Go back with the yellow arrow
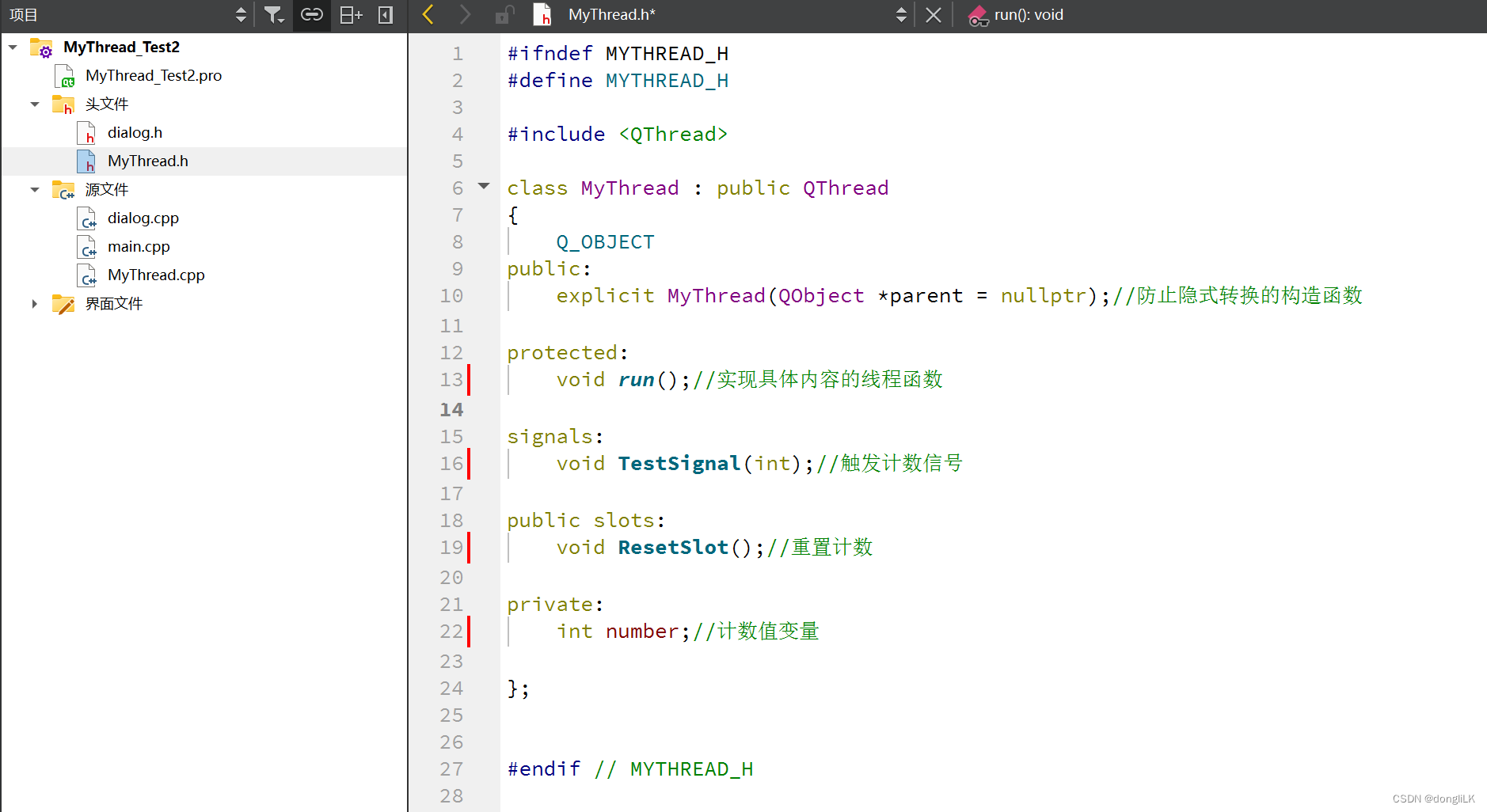 tap(428, 14)
